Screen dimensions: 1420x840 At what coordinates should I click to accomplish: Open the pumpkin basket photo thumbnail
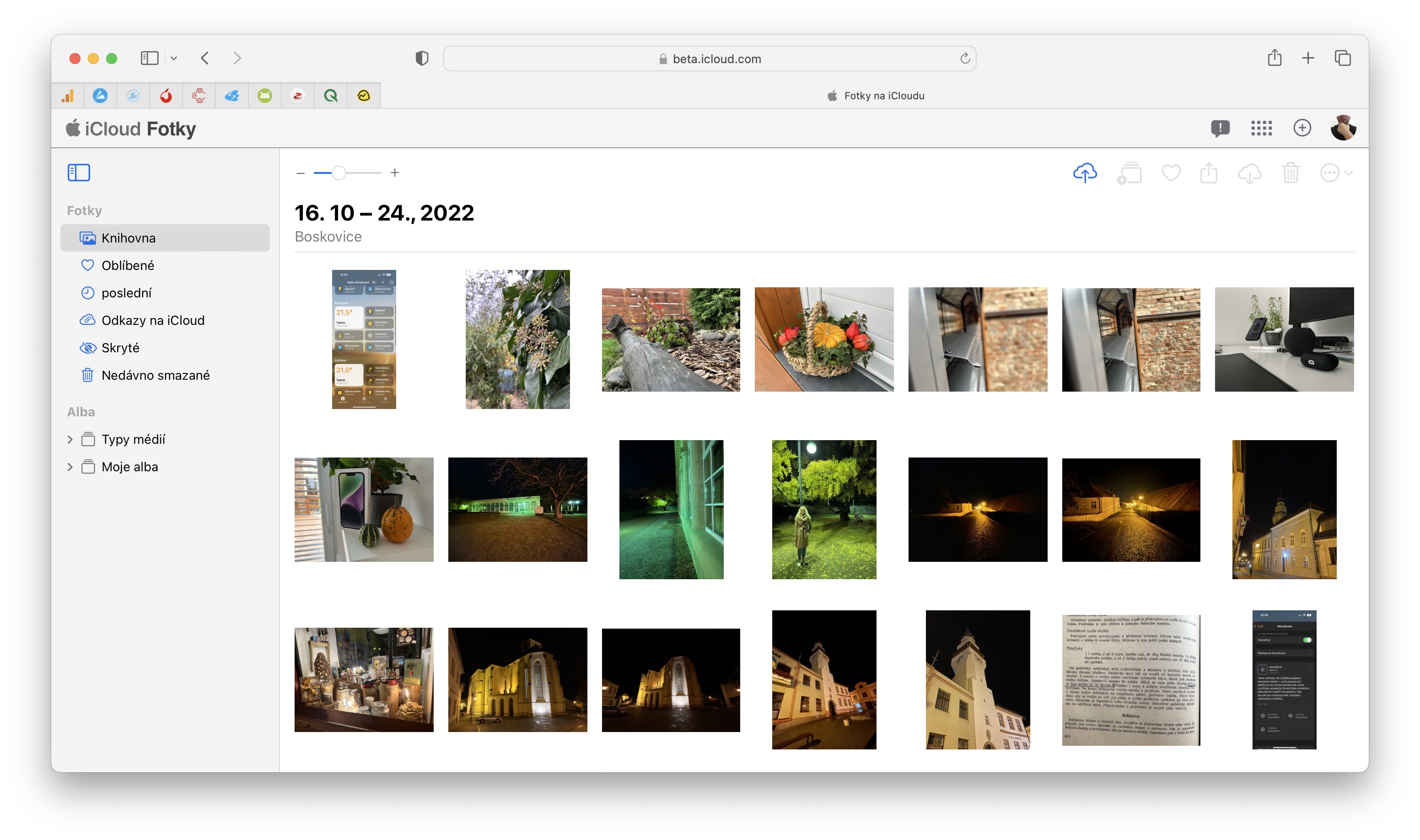[x=823, y=339]
